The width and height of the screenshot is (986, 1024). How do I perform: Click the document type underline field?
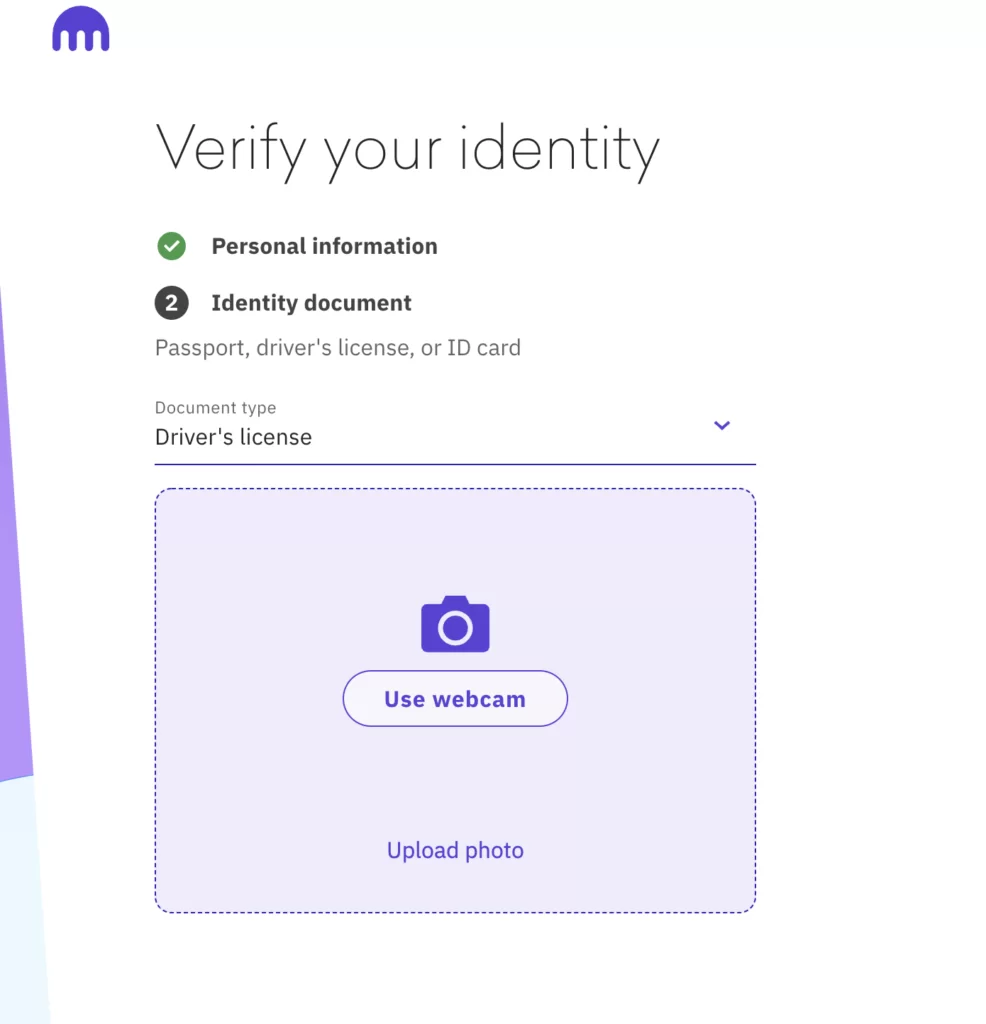click(455, 462)
